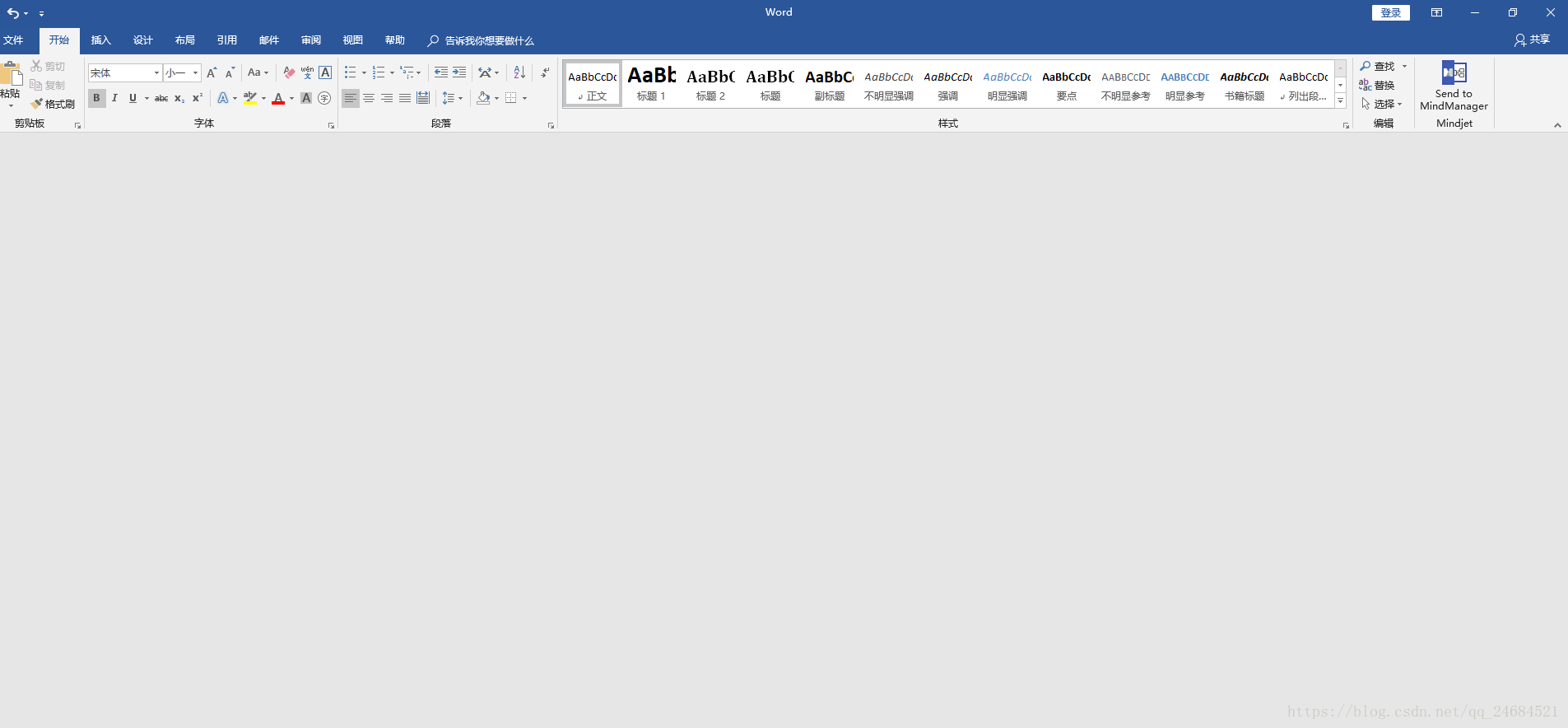Align text left
The width and height of the screenshot is (1568, 728).
(x=351, y=98)
